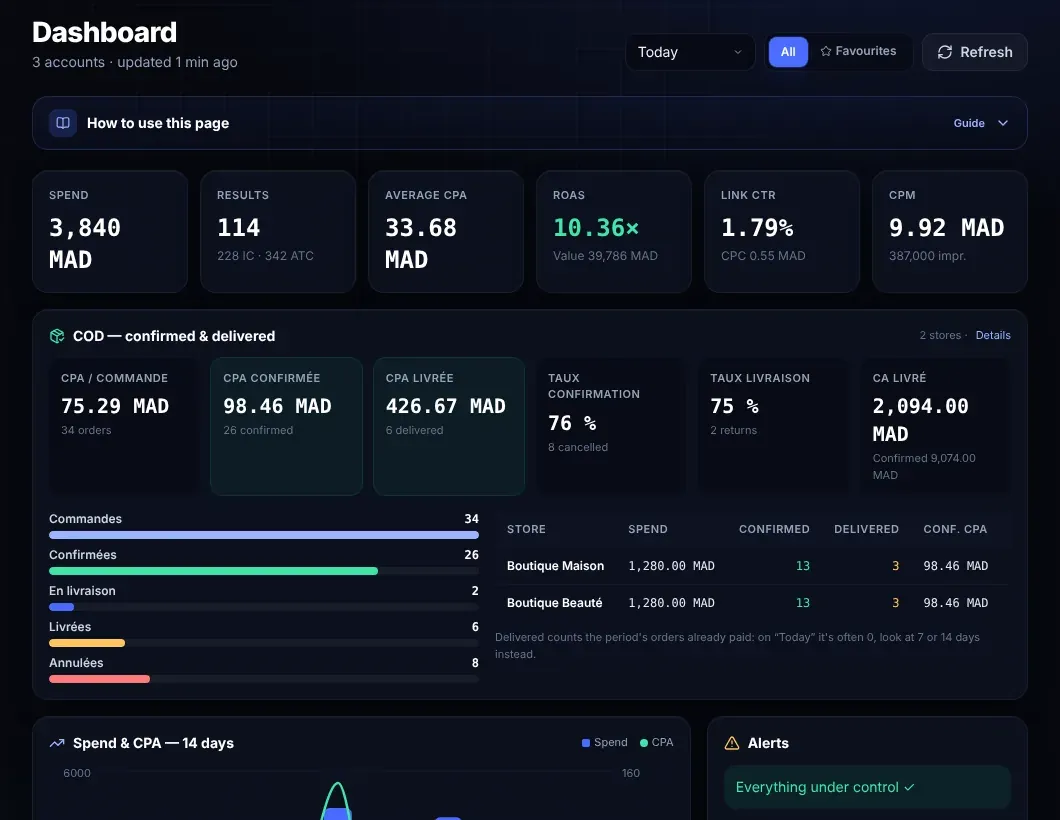Click the STORE column header
The height and width of the screenshot is (820, 1060).
click(x=526, y=529)
